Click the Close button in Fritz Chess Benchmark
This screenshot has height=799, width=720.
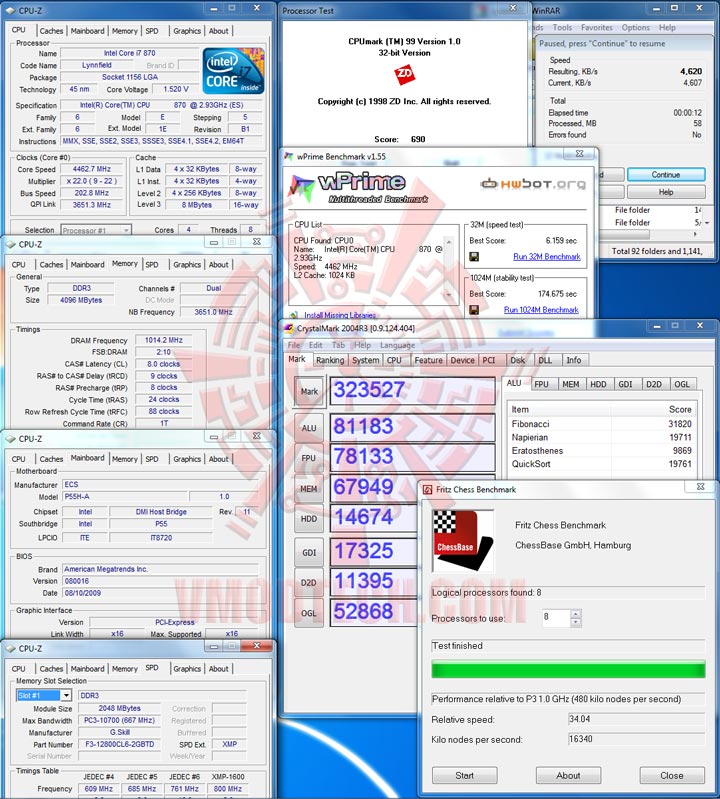(x=672, y=776)
